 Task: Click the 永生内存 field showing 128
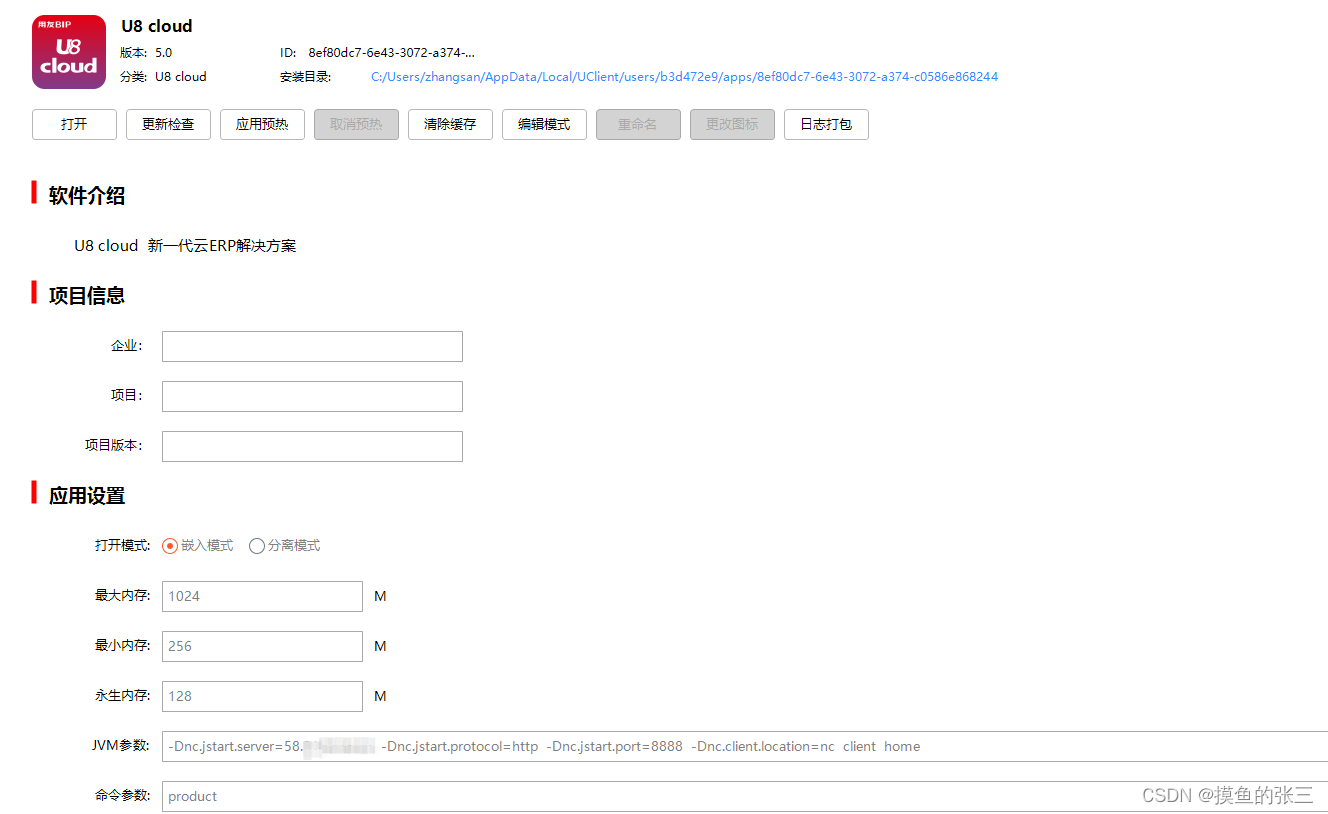(x=262, y=696)
